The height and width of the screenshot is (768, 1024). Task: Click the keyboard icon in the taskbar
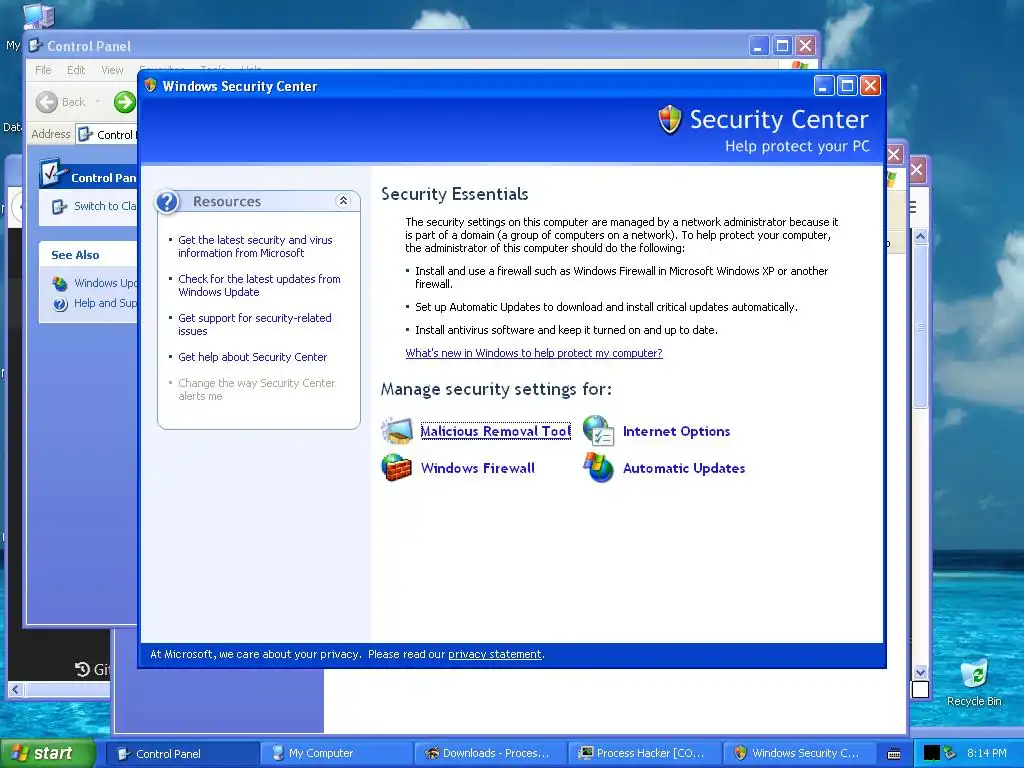pyautogui.click(x=894, y=754)
